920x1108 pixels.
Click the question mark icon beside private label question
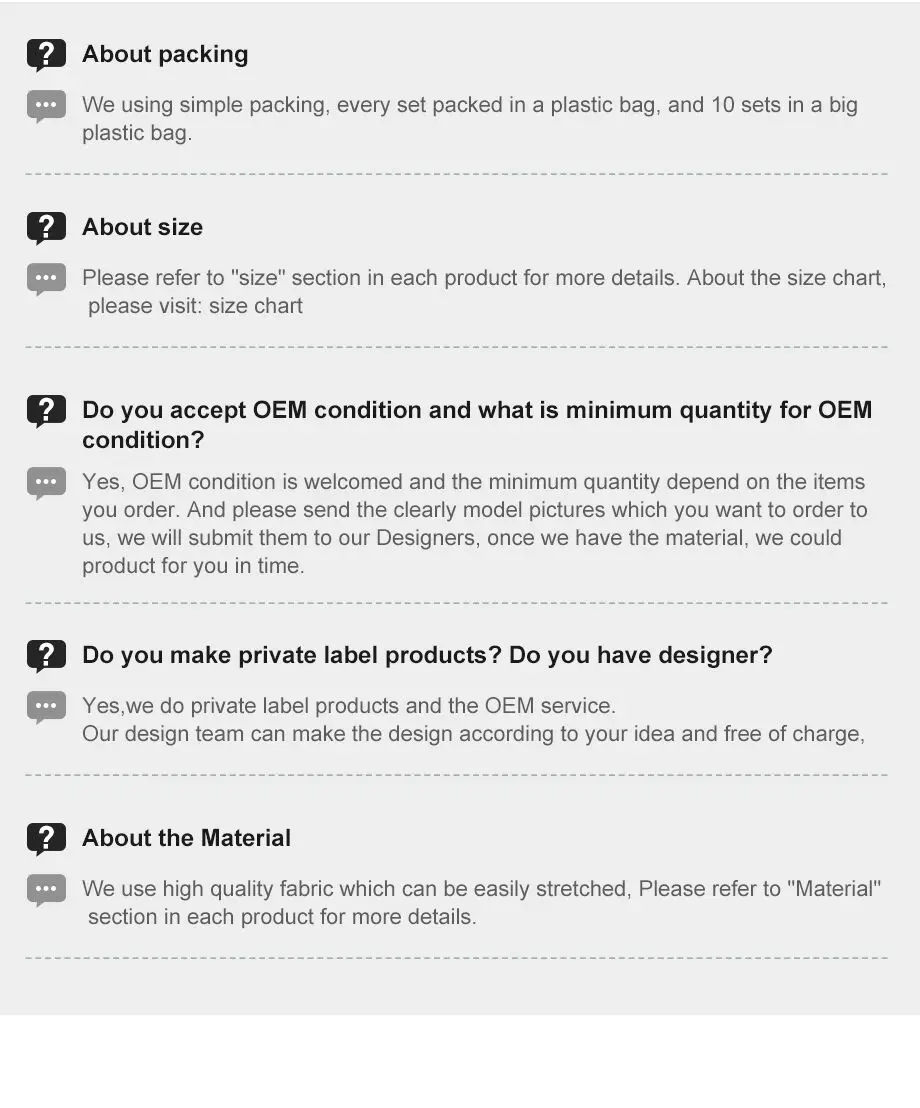46,656
